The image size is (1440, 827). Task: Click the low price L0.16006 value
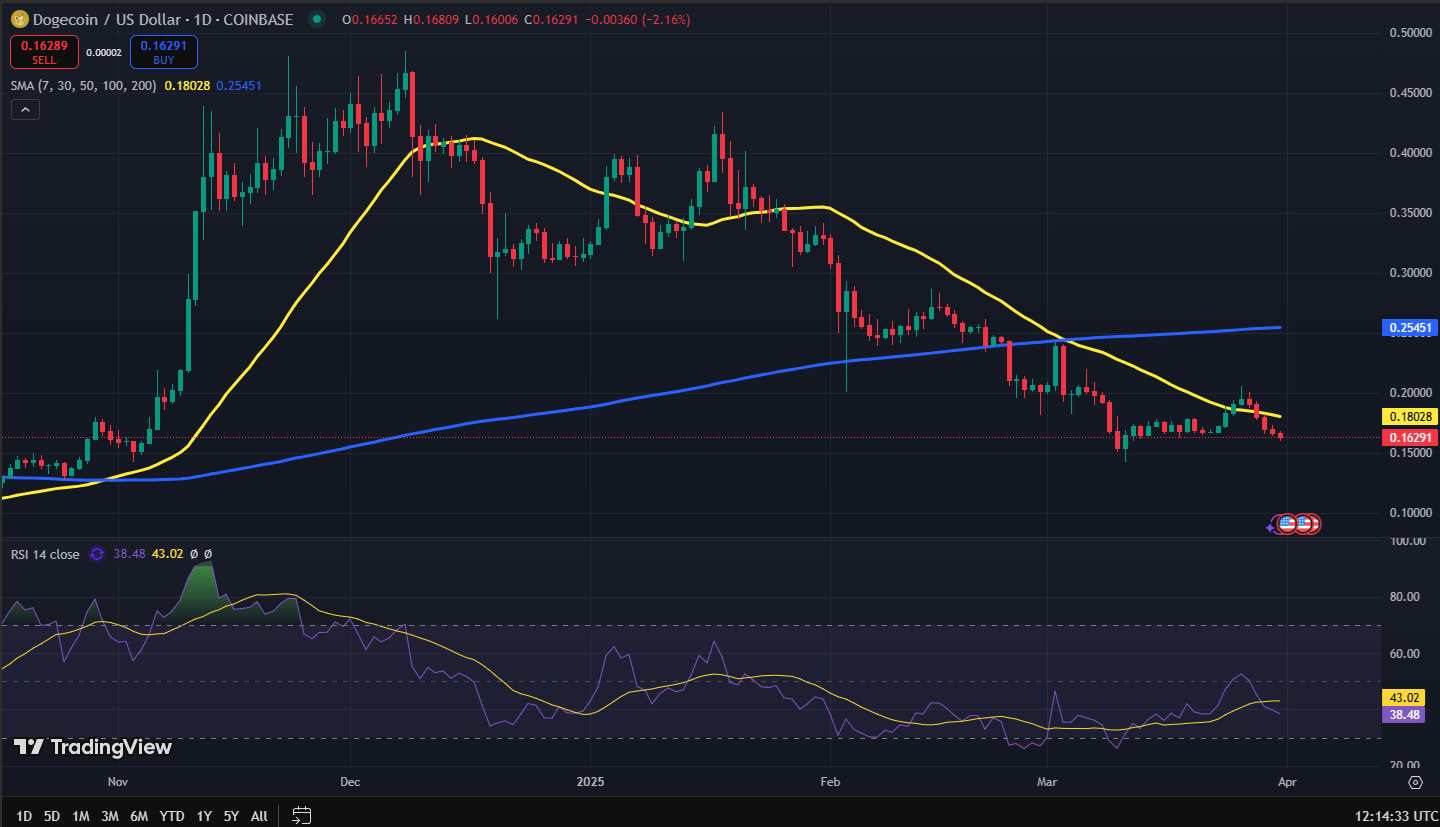490,19
